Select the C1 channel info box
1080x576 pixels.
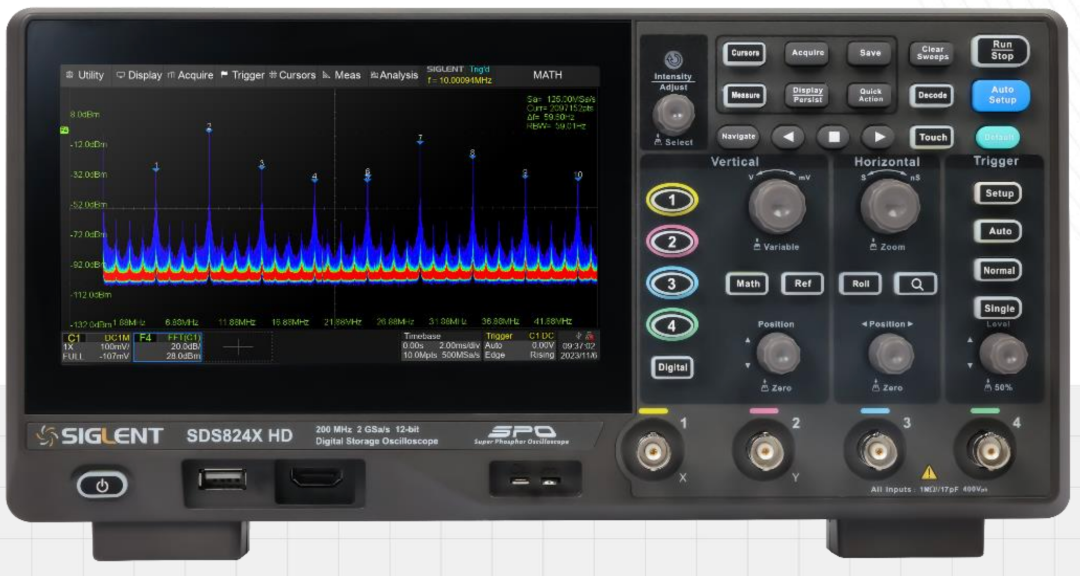[96, 347]
